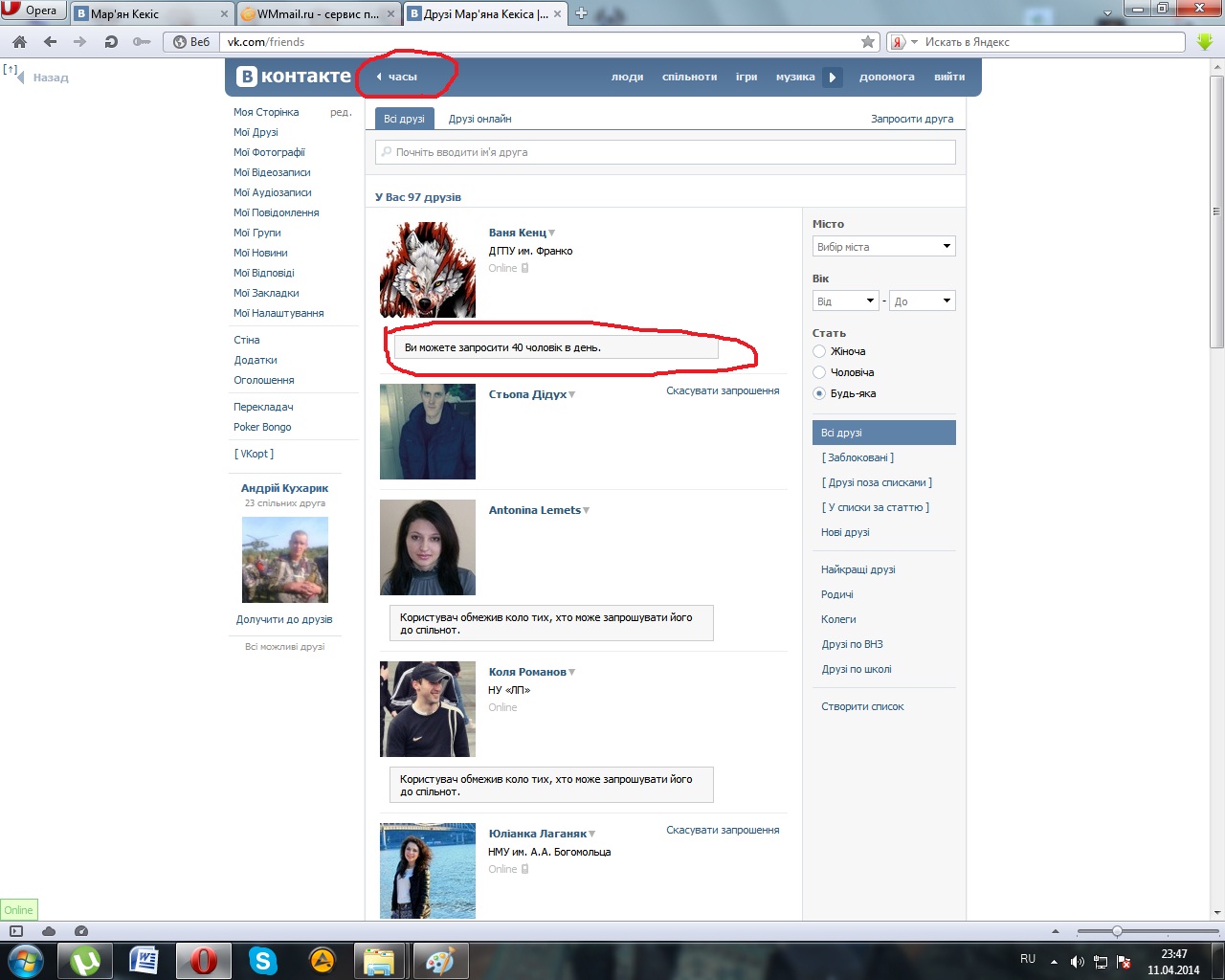Toggle the Opera side panel icon in the status bar

[x=16, y=931]
